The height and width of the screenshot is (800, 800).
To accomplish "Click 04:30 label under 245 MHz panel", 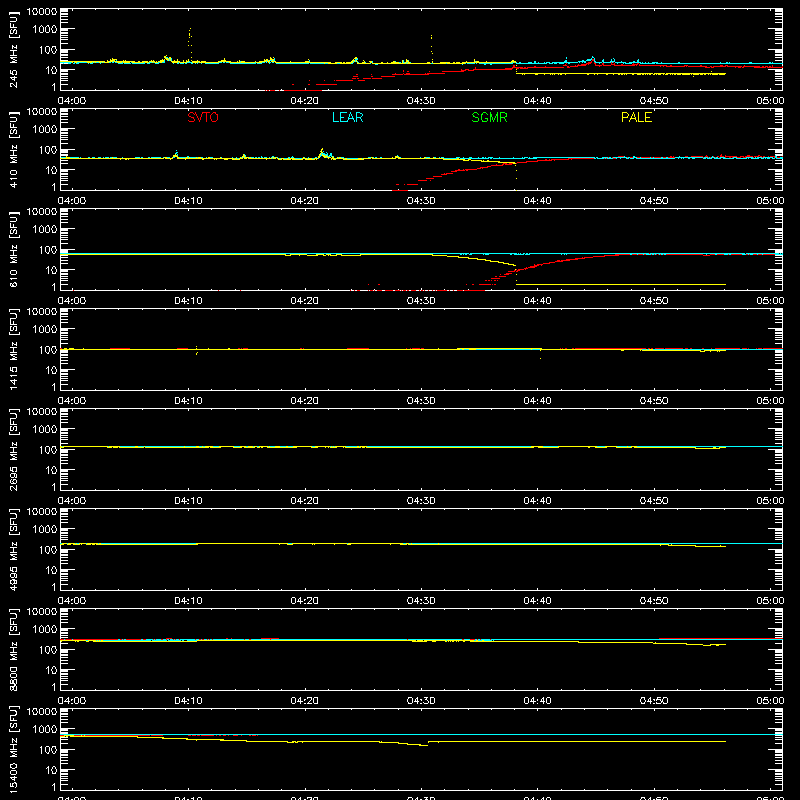I will (x=421, y=101).
